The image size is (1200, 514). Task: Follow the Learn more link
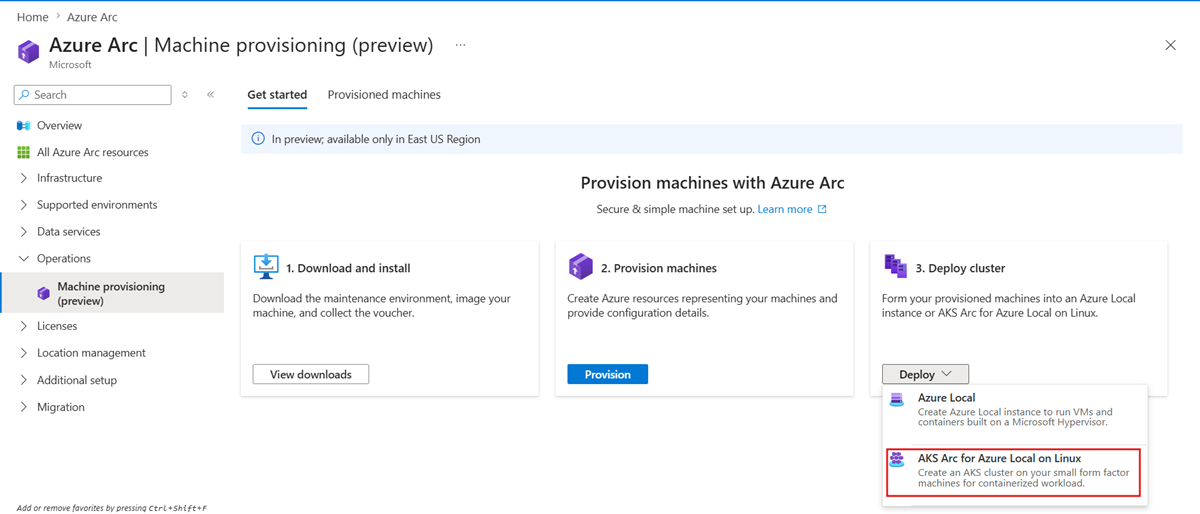pyautogui.click(x=785, y=210)
